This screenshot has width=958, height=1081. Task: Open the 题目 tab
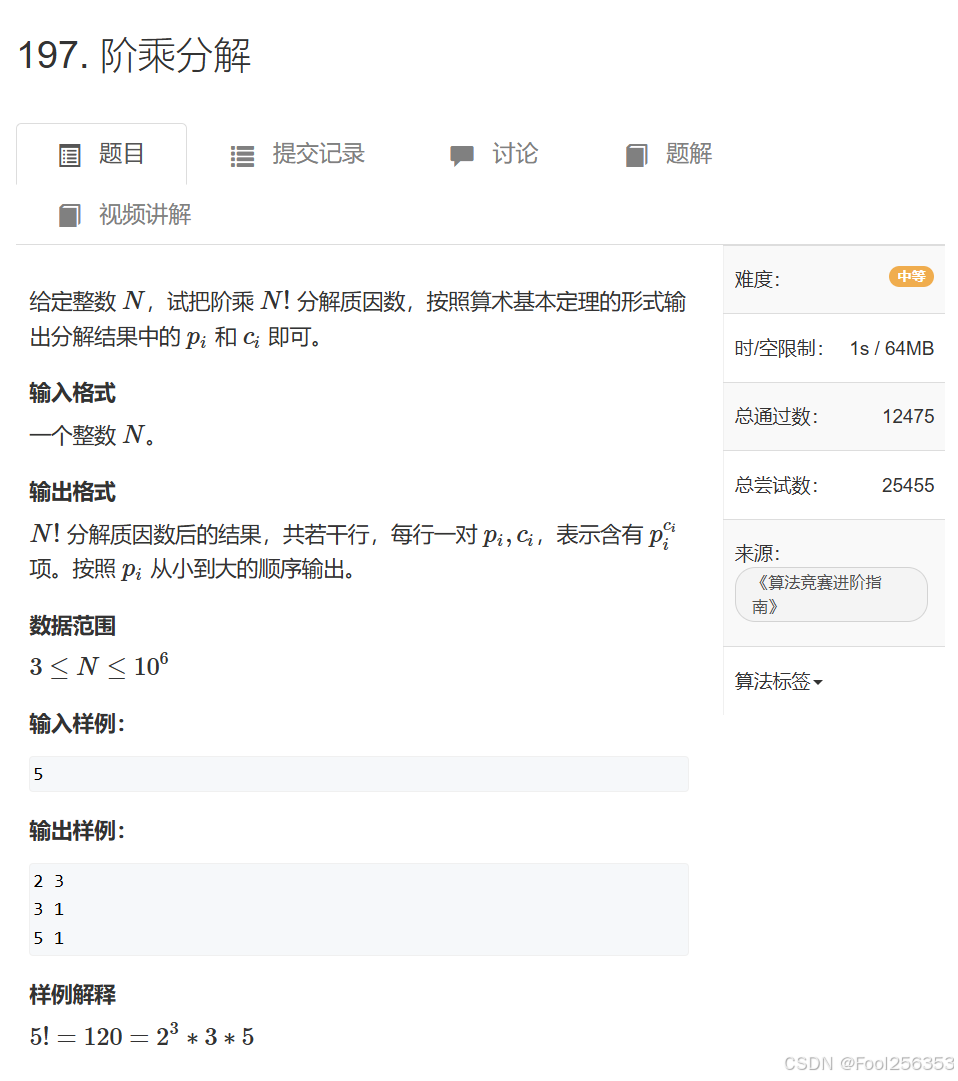click(120, 154)
